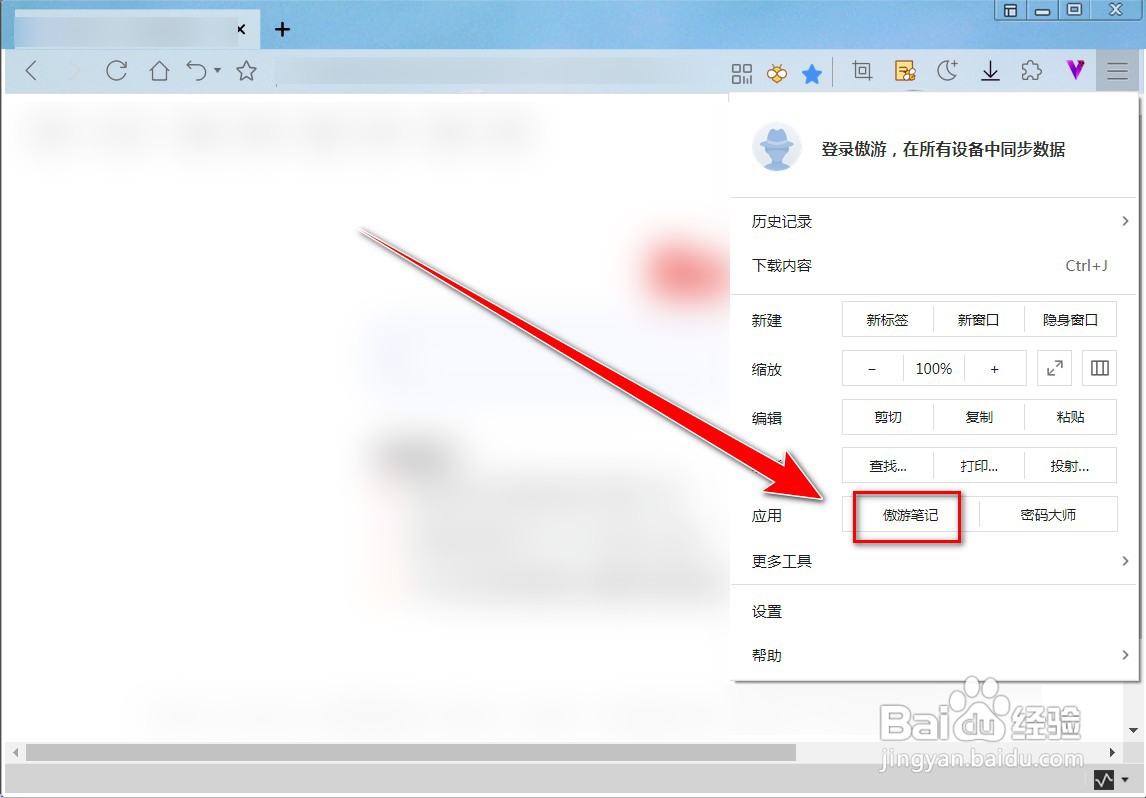Open the Maxnote notes toolbar icon

click(906, 71)
